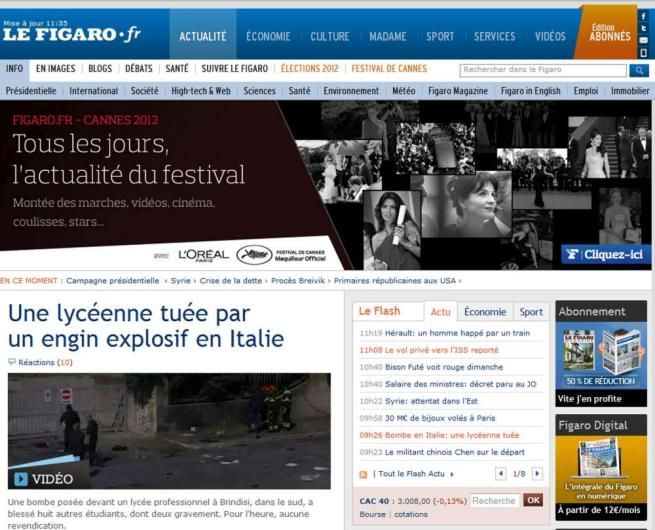
Task: Play the video icon on article photo
Action: tap(20, 479)
